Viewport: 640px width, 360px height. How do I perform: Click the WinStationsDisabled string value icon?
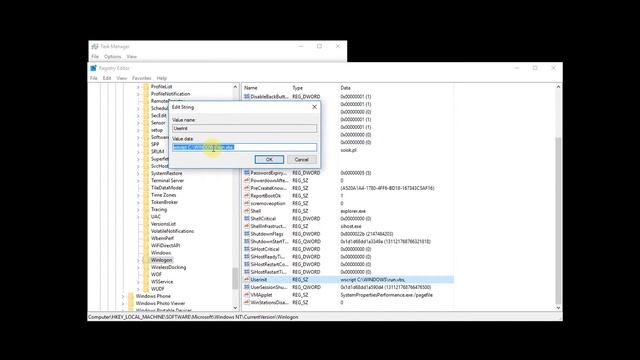(x=247, y=302)
